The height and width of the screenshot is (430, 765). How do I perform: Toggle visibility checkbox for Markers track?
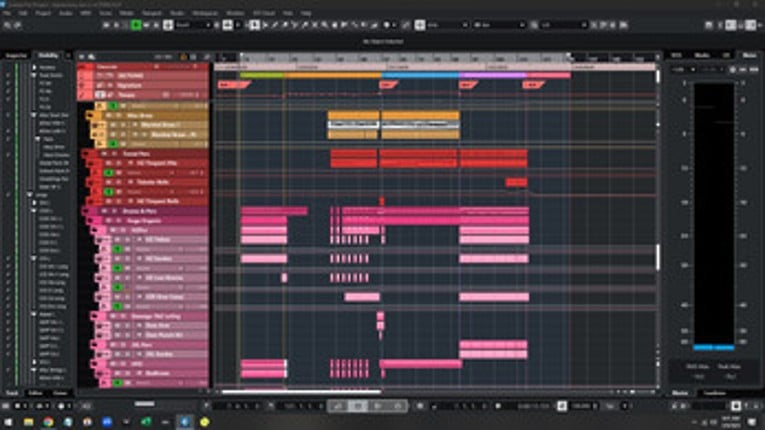pos(9,68)
